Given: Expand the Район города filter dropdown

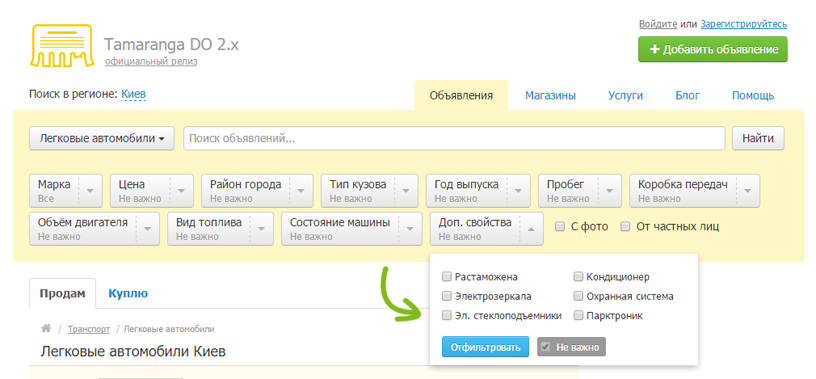Looking at the screenshot, I should click(257, 191).
